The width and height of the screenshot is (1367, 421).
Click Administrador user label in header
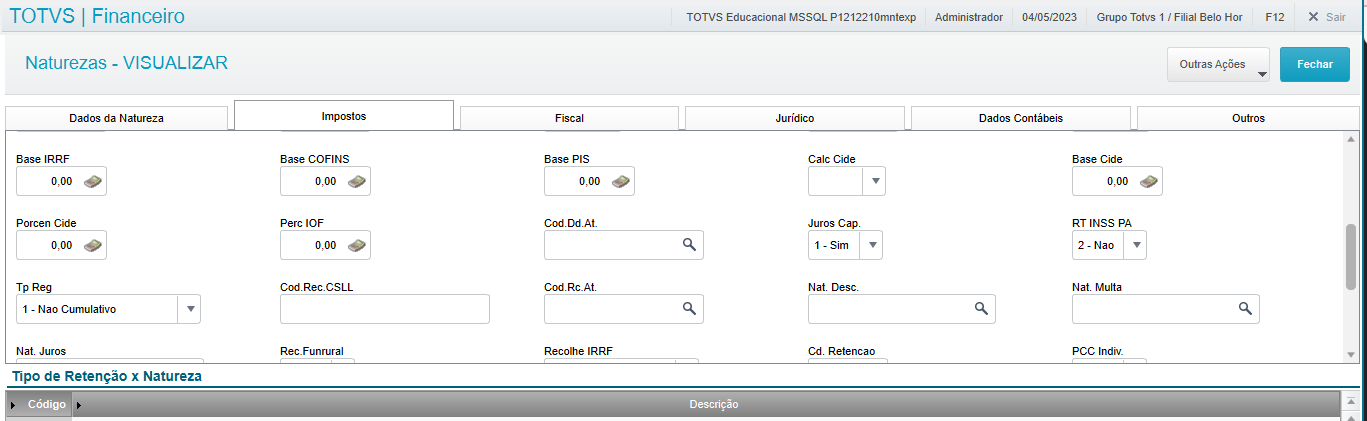[968, 17]
